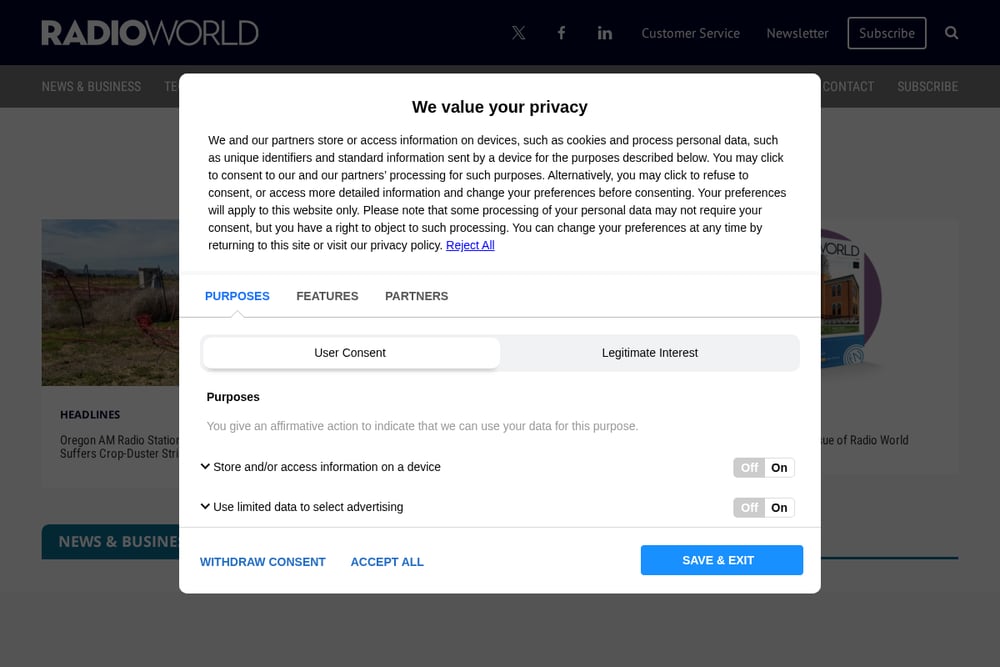Select the User Consent option
Image resolution: width=1000 pixels, height=667 pixels.
tap(350, 353)
